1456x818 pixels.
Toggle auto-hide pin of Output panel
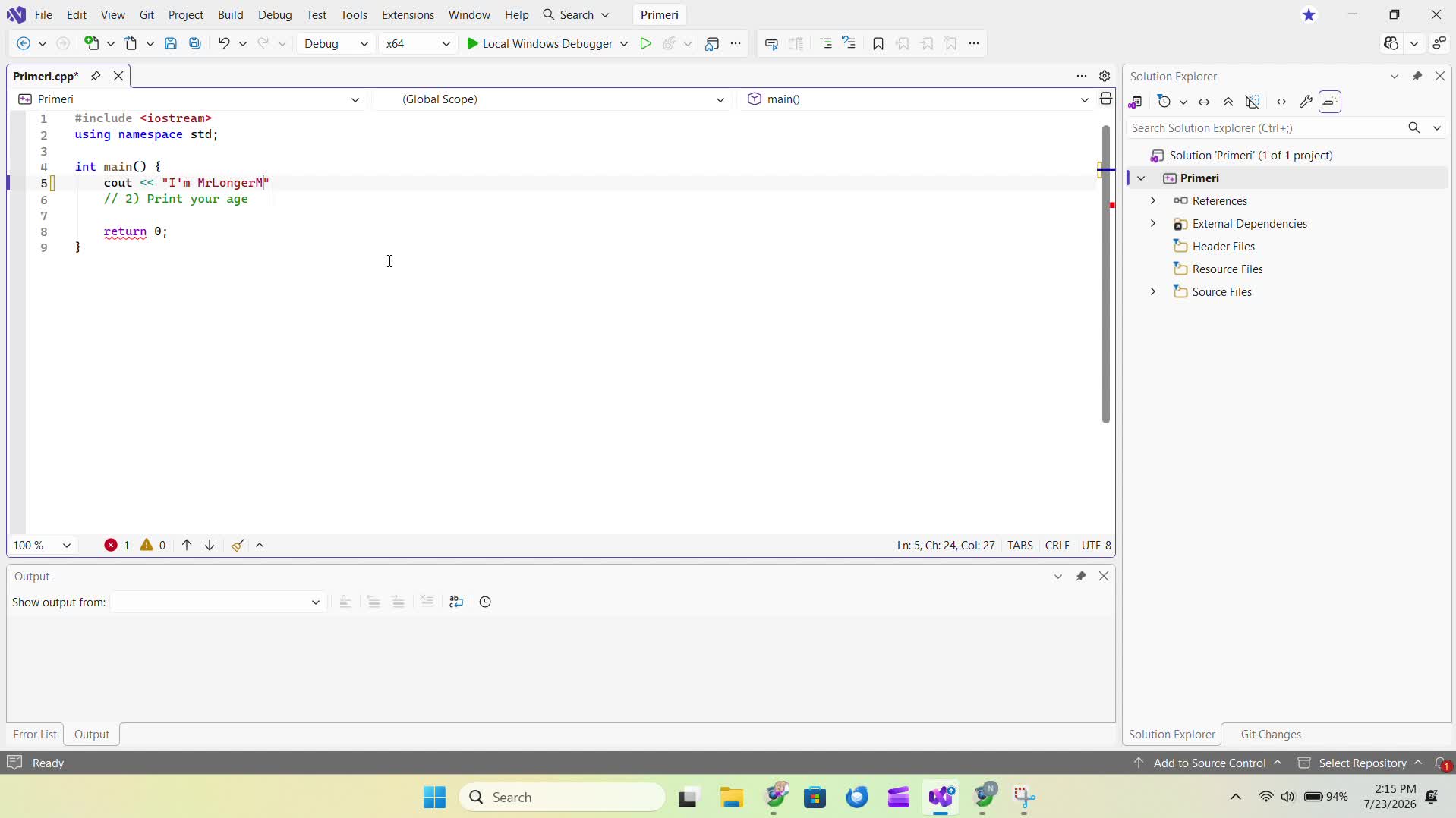click(x=1081, y=577)
